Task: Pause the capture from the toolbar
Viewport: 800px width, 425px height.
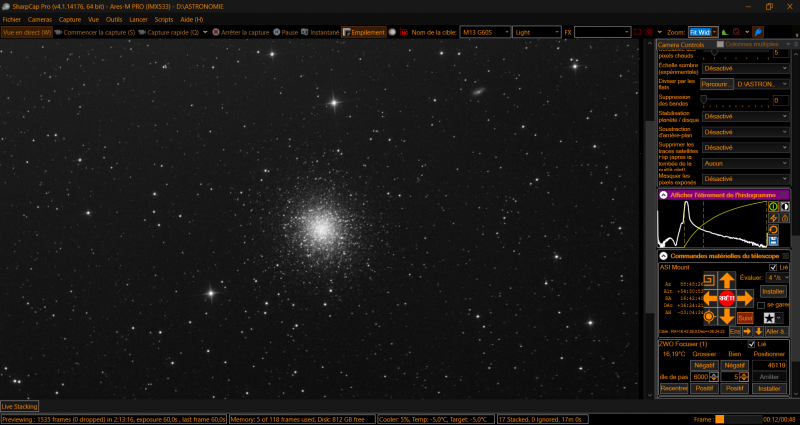Action: tap(285, 32)
